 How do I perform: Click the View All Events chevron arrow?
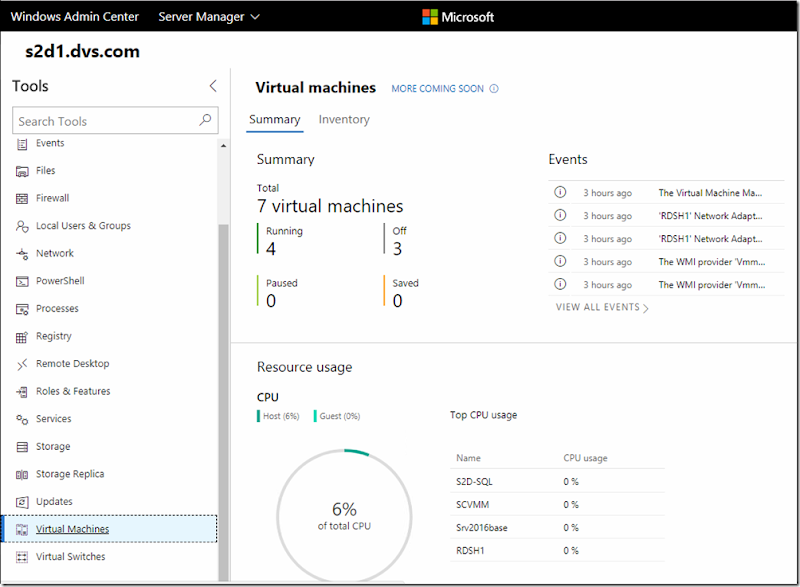pyautogui.click(x=645, y=308)
